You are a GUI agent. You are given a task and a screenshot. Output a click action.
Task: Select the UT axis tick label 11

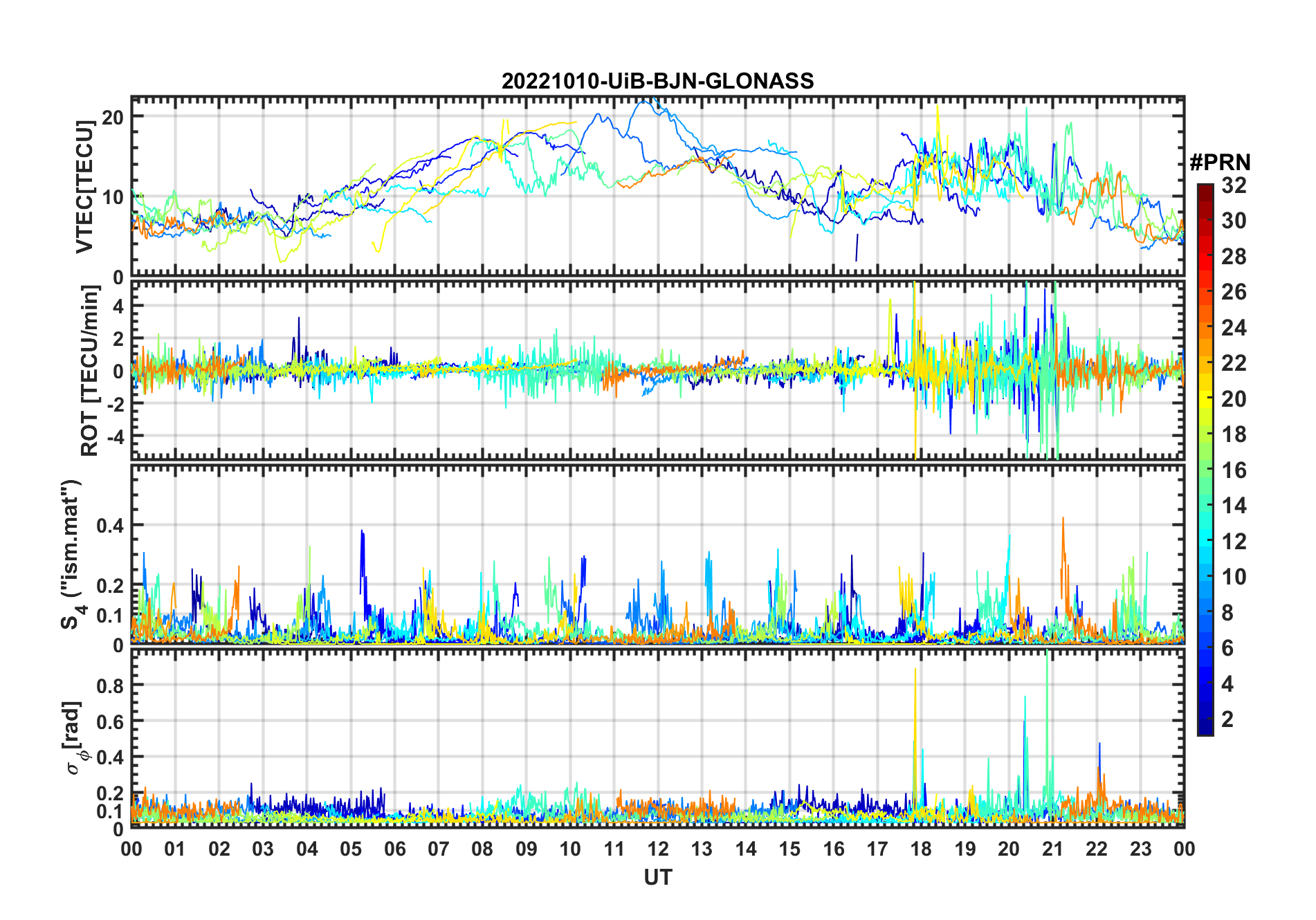(614, 849)
